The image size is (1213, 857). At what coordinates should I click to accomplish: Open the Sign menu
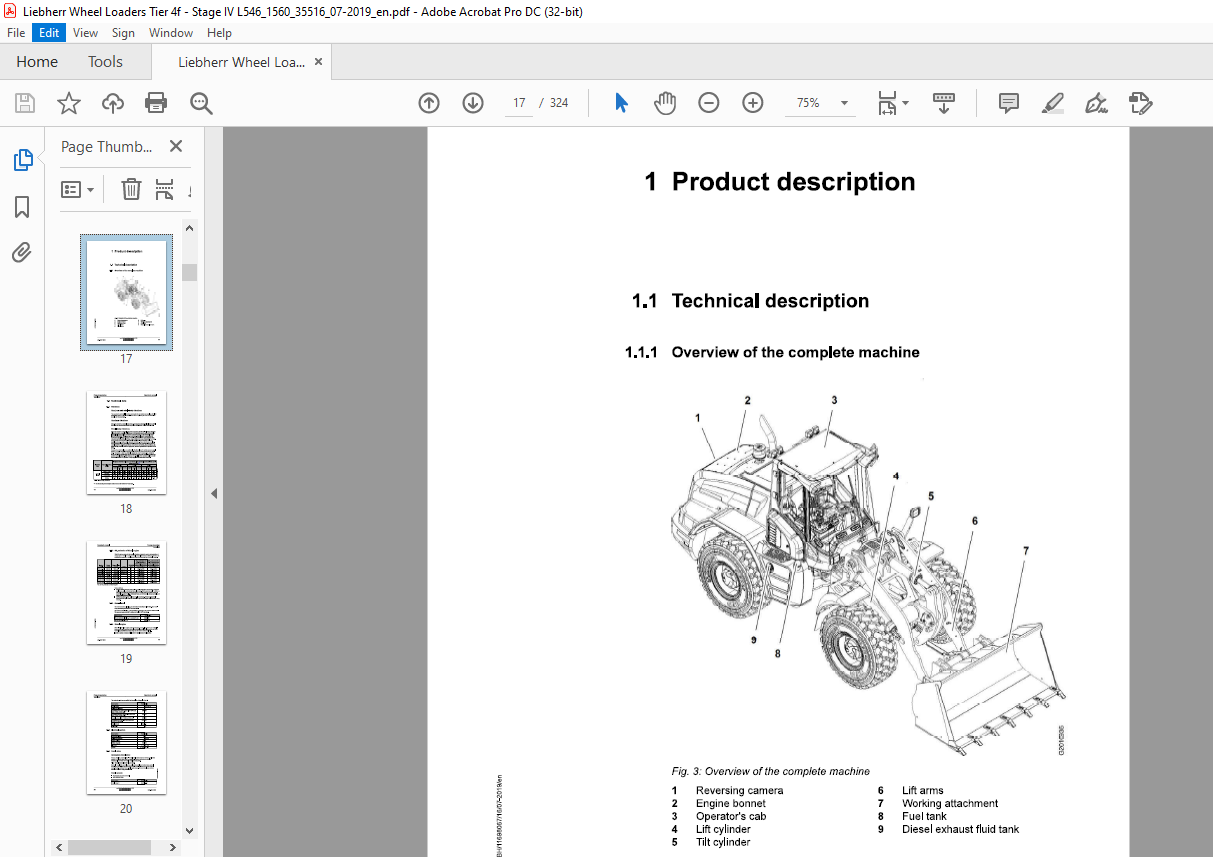pos(123,32)
